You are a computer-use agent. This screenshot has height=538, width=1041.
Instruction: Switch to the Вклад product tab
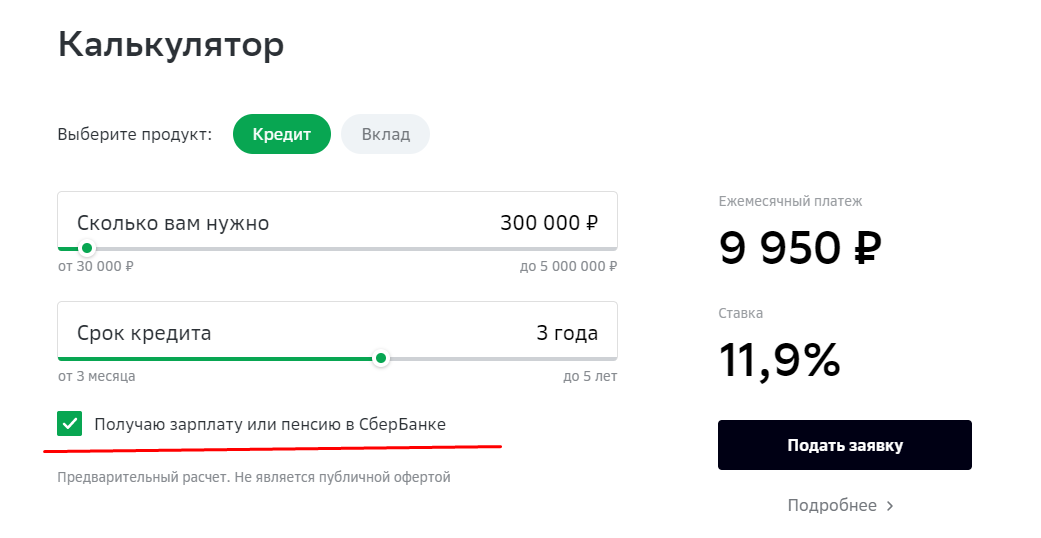coord(385,134)
